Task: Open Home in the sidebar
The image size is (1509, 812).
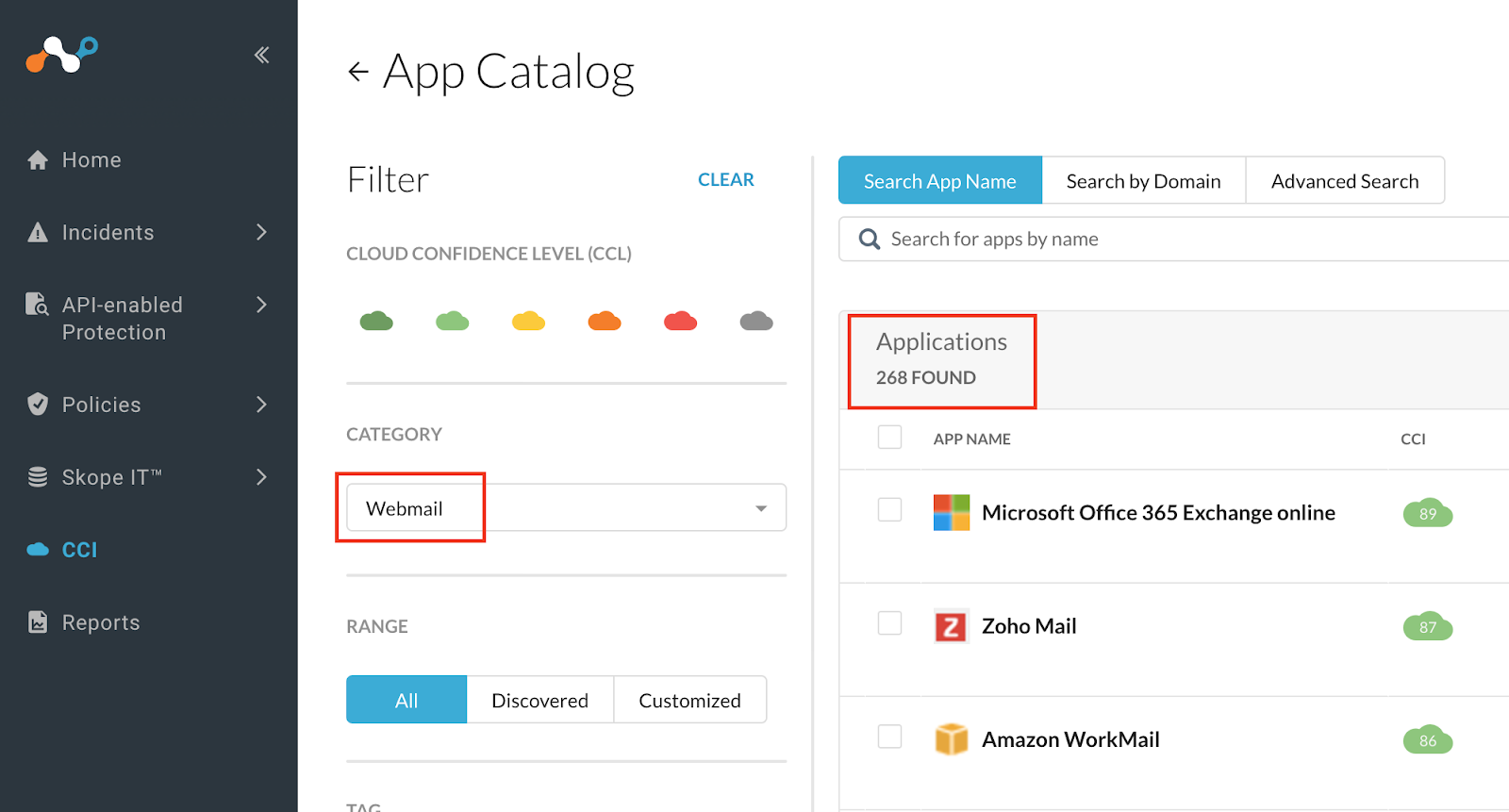Action: (91, 160)
